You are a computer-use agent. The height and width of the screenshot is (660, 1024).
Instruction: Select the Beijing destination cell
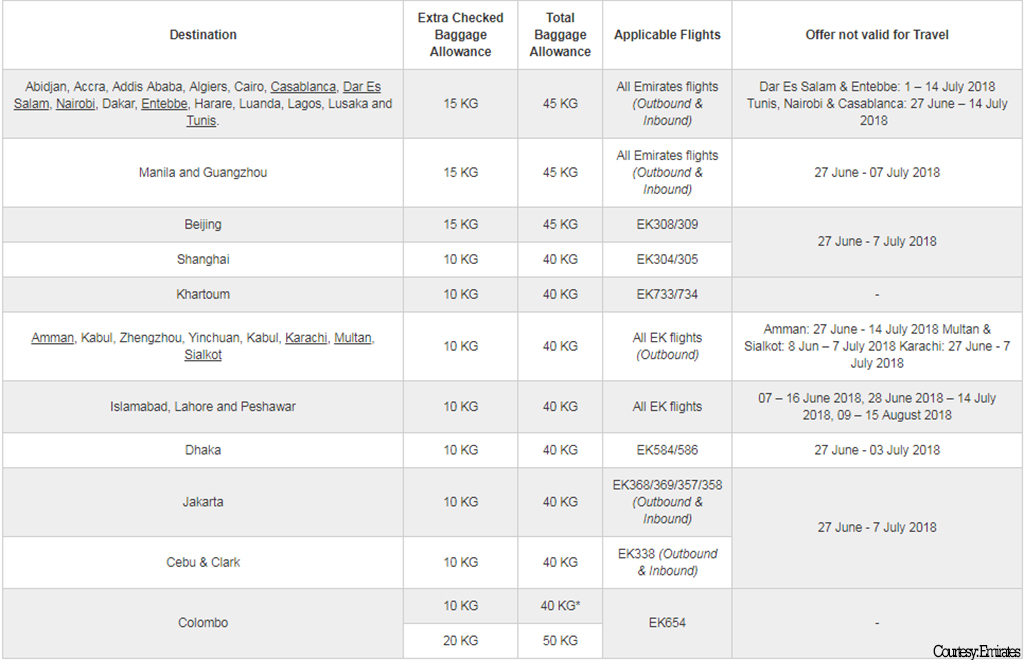(x=203, y=225)
